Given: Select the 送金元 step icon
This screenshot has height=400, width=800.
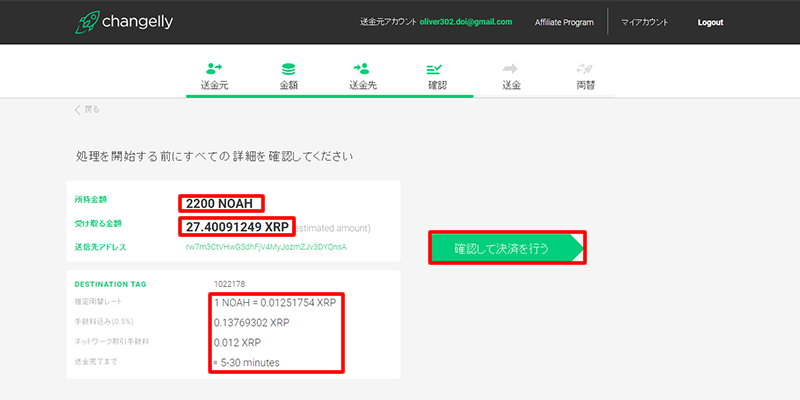Looking at the screenshot, I should tap(214, 68).
